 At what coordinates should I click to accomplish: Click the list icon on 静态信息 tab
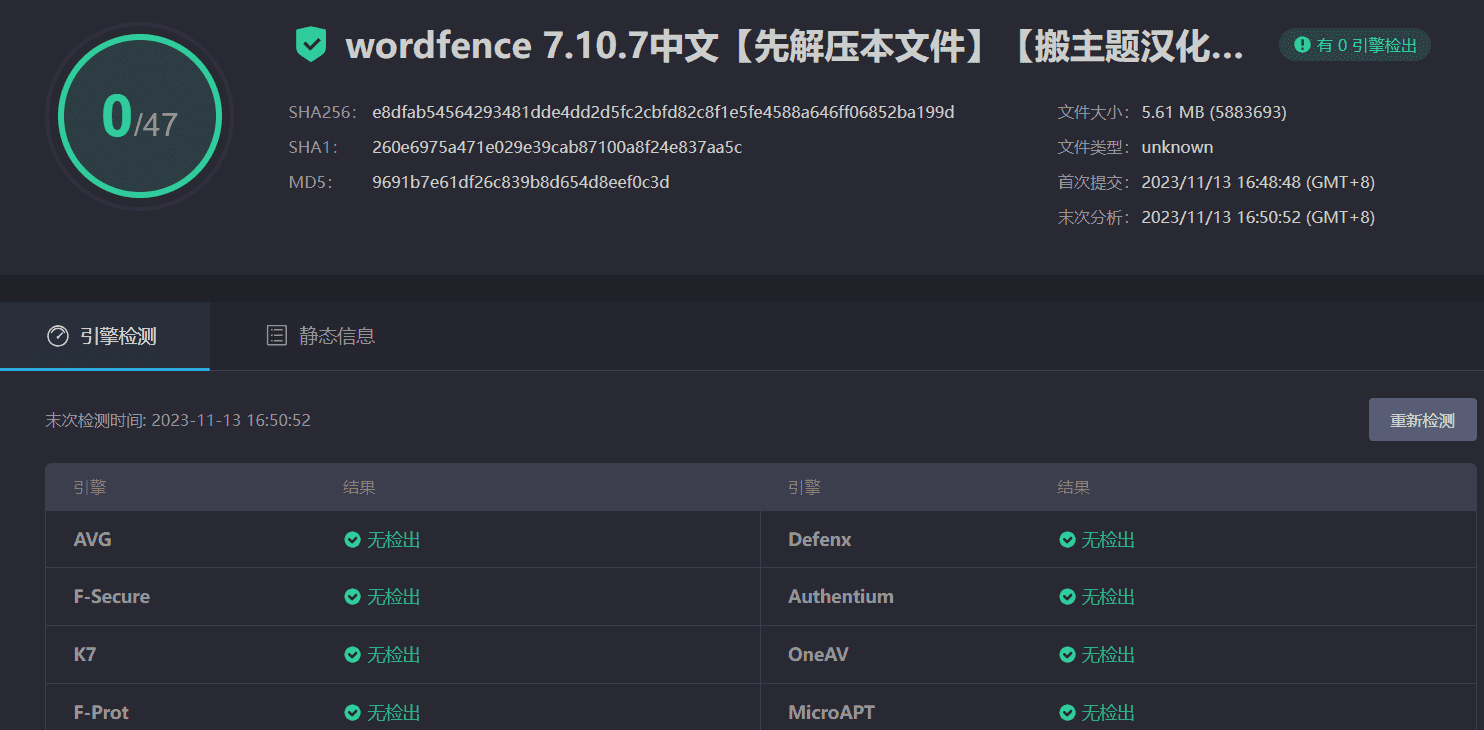pos(277,336)
